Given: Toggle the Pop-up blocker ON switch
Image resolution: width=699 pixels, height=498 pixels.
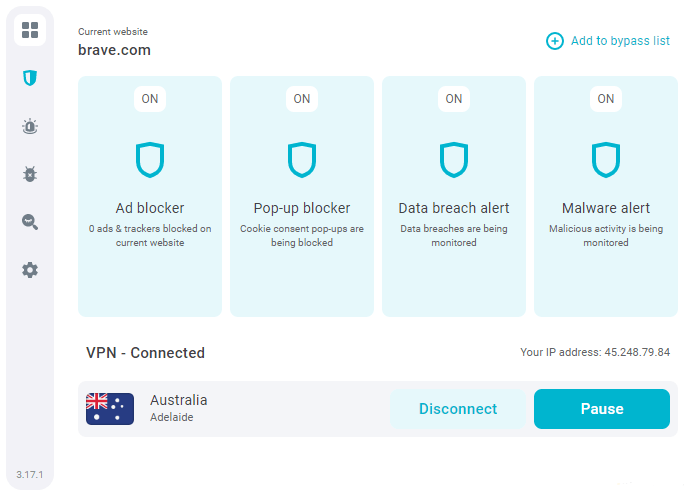Looking at the screenshot, I should pos(302,99).
